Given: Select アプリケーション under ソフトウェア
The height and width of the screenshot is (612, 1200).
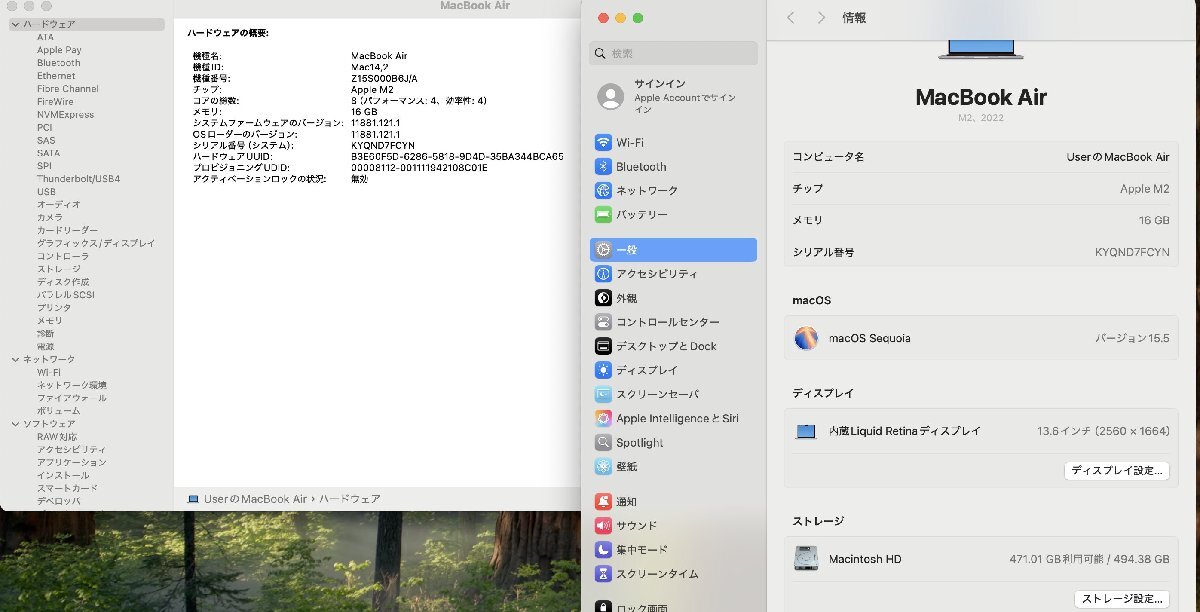Looking at the screenshot, I should 71,463.
